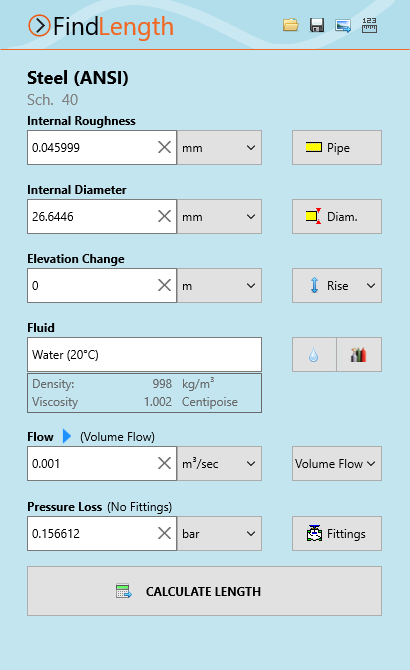410x670 pixels.
Task: Choose liquid fluid with water drop icon
Action: coord(314,355)
